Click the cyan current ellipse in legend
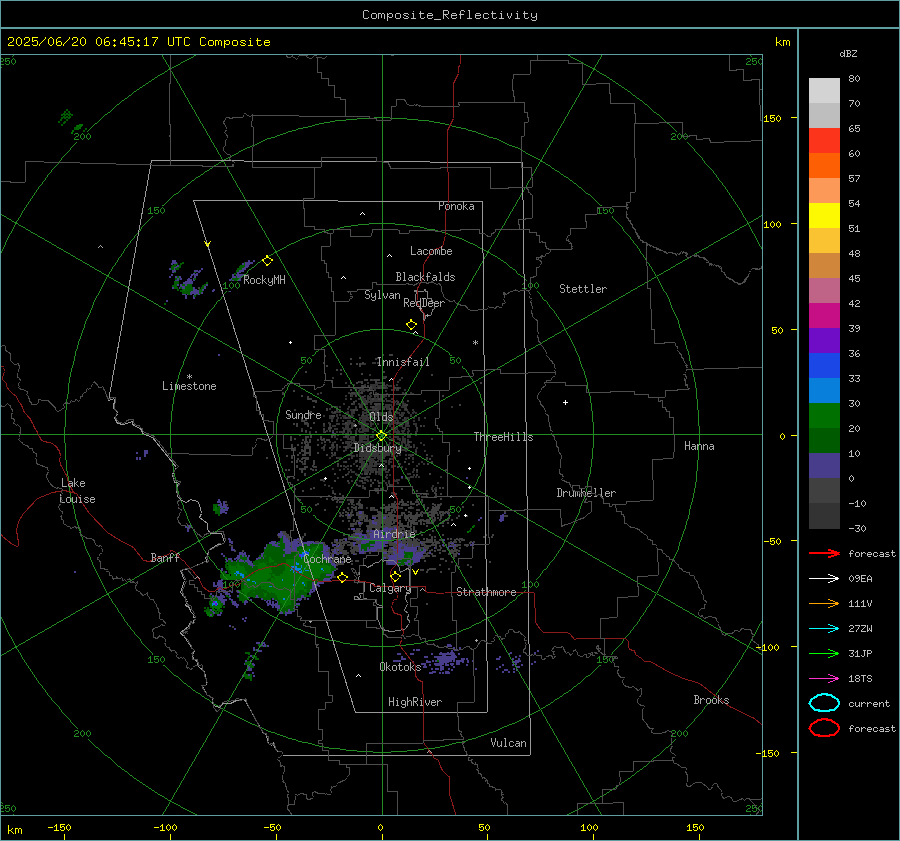 click(824, 703)
